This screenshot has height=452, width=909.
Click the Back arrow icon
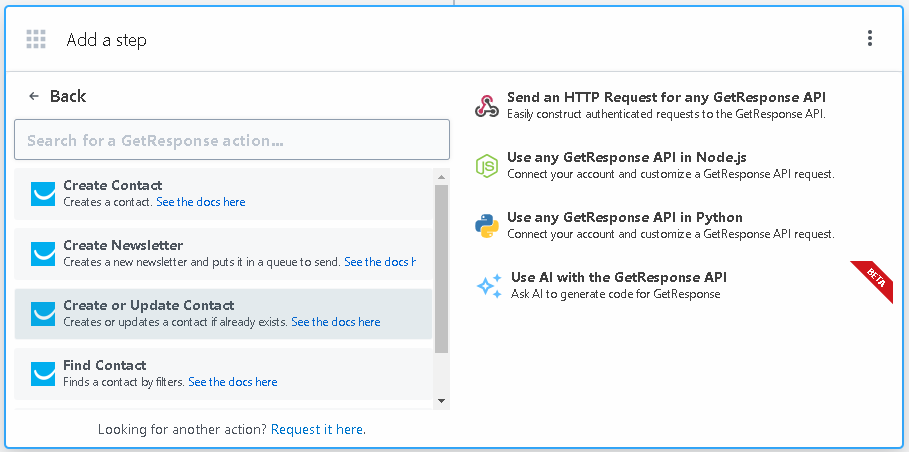point(34,96)
